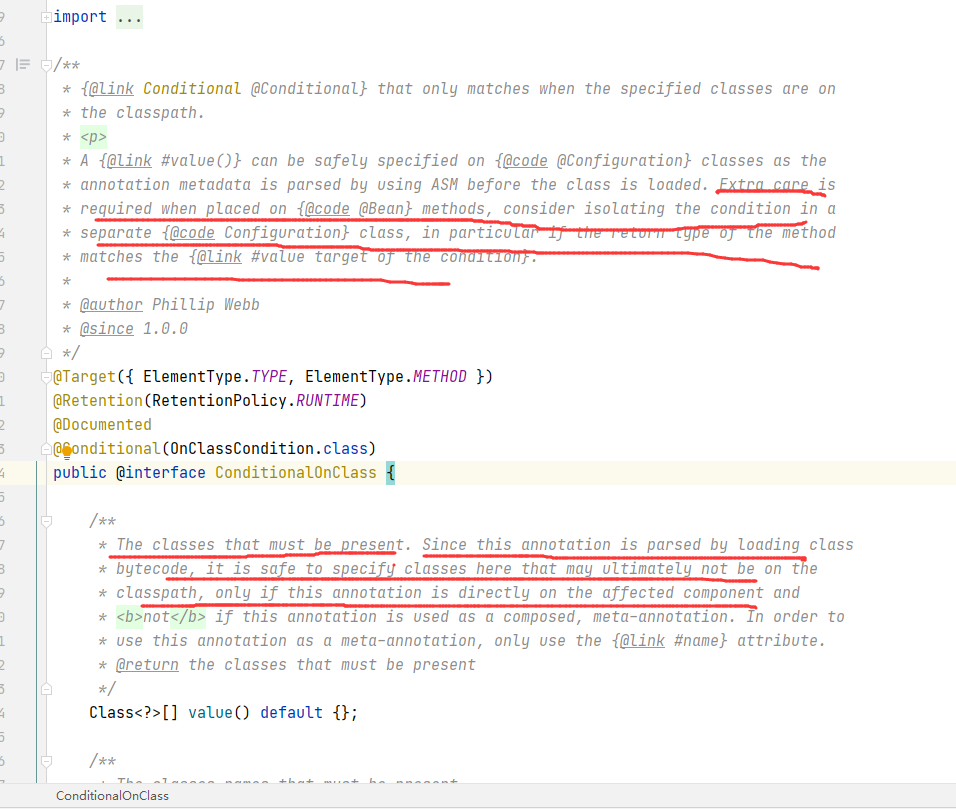Image resolution: width=956 pixels, height=809 pixels.
Task: Collapse Javadoc starting 'The classes that must'
Action: tap(46, 521)
